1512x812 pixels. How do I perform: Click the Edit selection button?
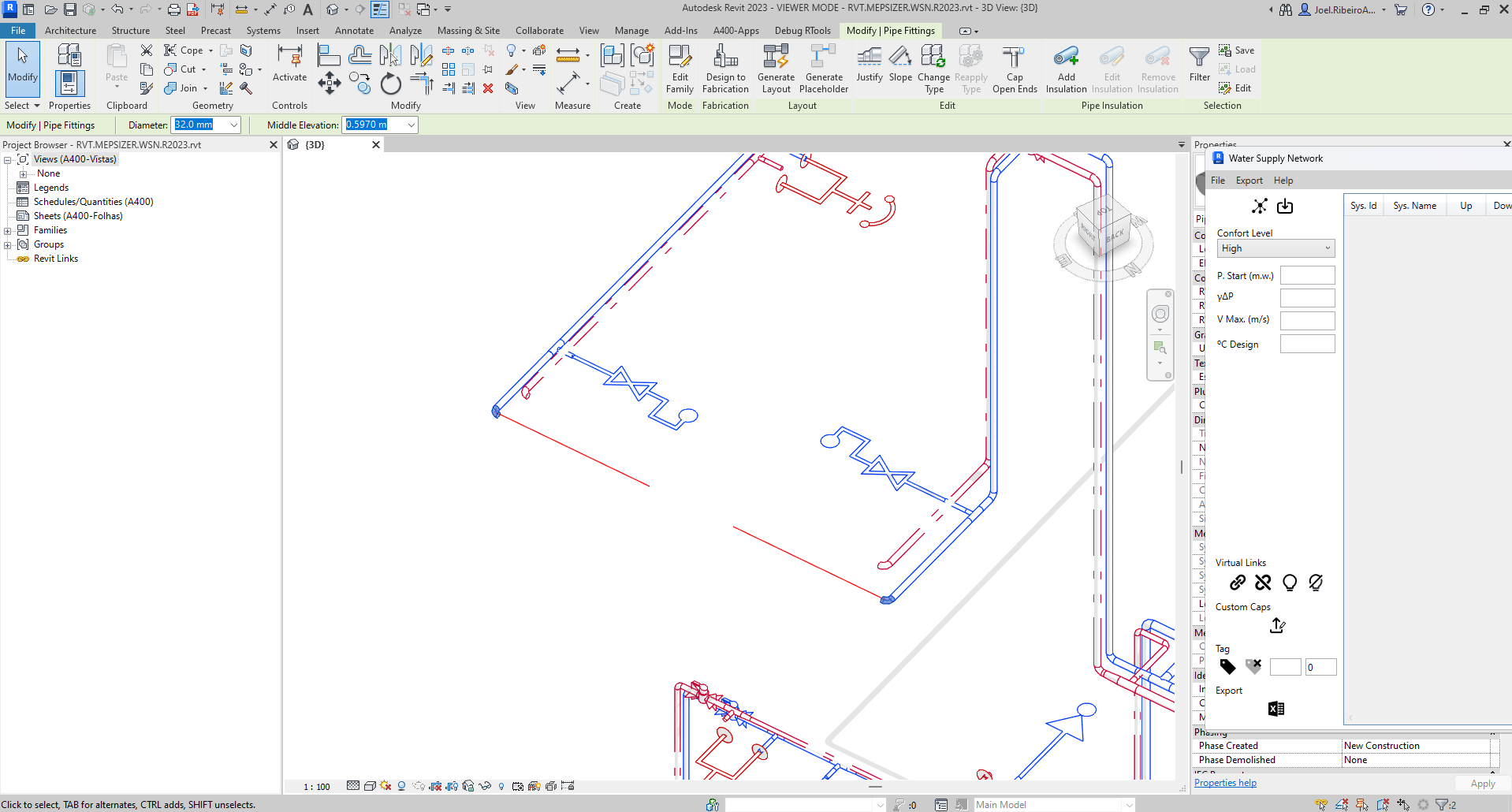click(x=1235, y=88)
